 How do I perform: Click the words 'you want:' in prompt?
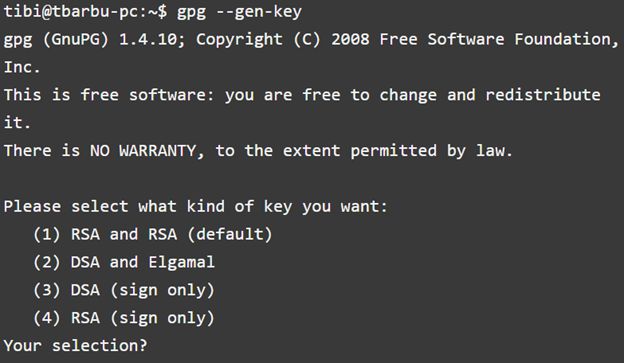[x=345, y=207]
